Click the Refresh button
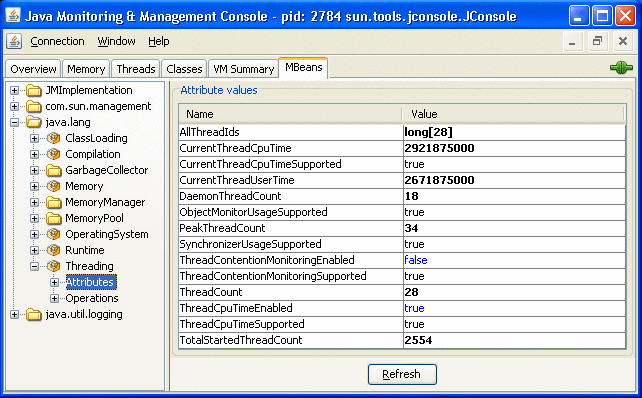This screenshot has width=642, height=398. [402, 374]
